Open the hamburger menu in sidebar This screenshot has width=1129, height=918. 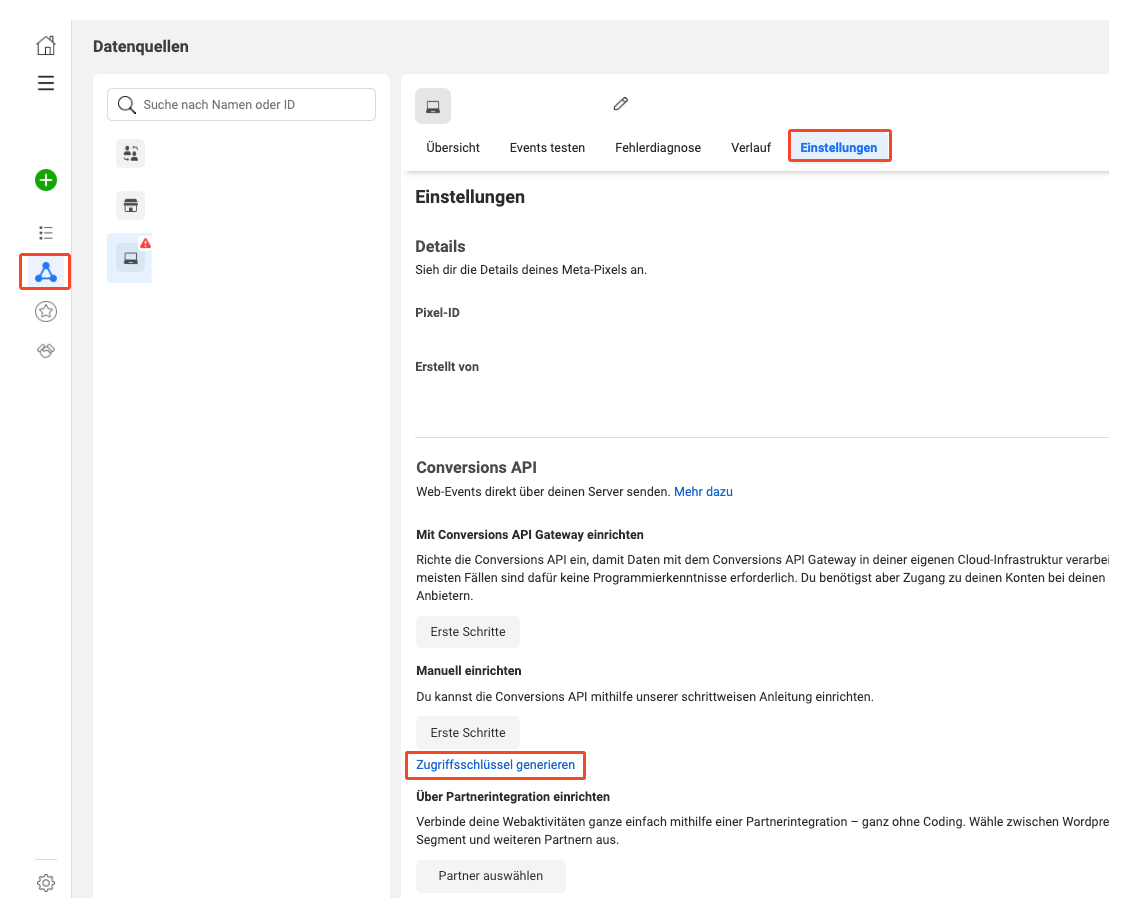pos(45,83)
